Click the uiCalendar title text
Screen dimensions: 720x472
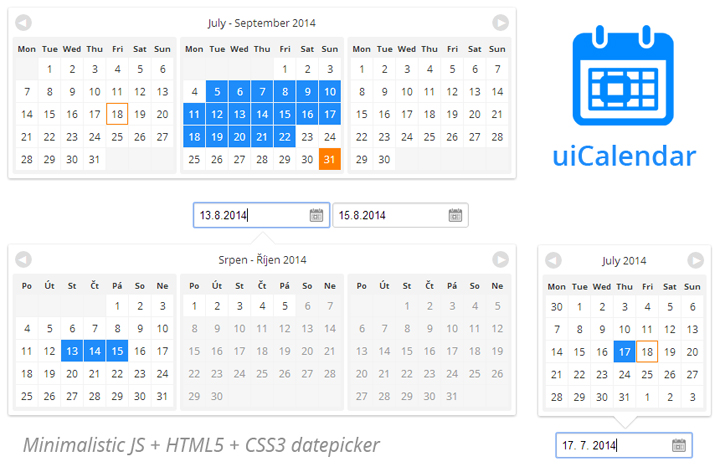click(x=624, y=156)
